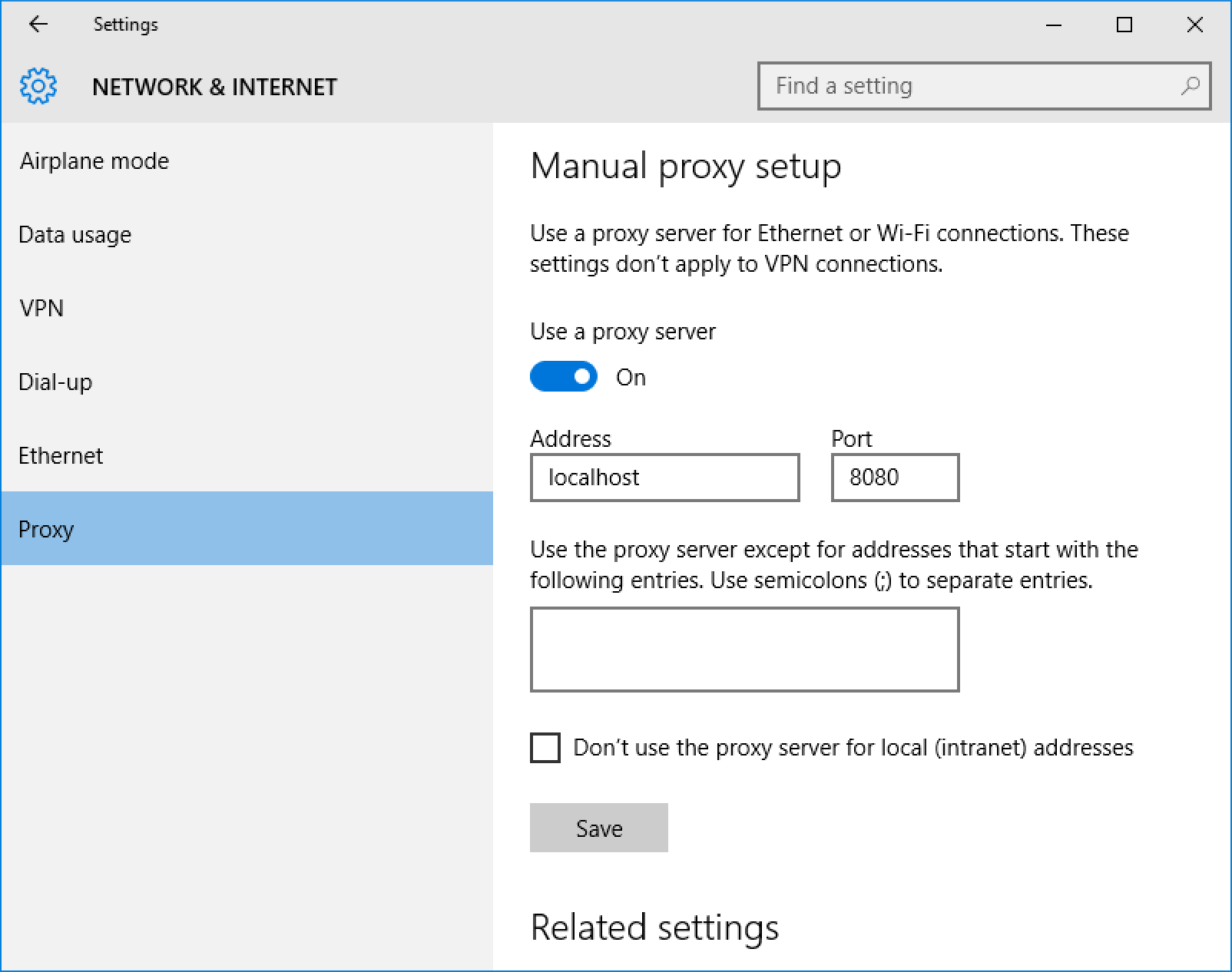Focus the Find a setting search box
This screenshot has width=1232, height=972.
coord(984,86)
